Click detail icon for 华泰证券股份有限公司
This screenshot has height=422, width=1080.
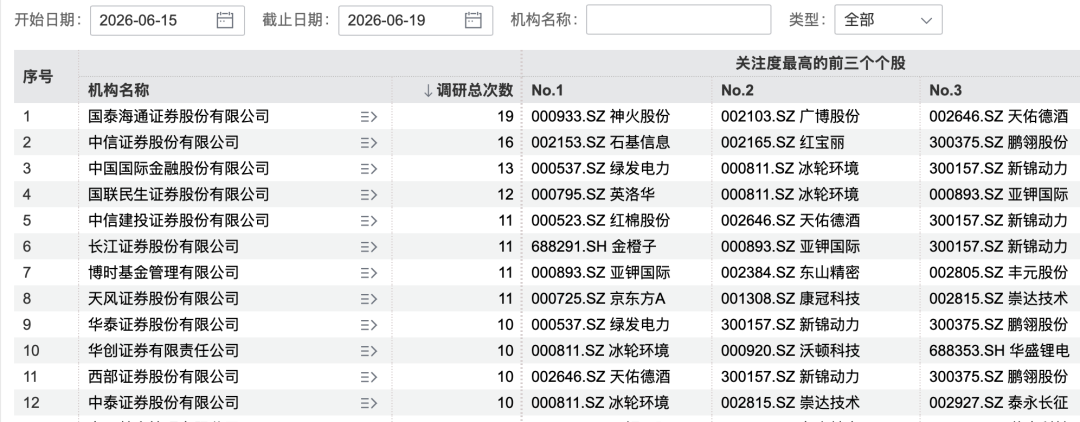369,325
